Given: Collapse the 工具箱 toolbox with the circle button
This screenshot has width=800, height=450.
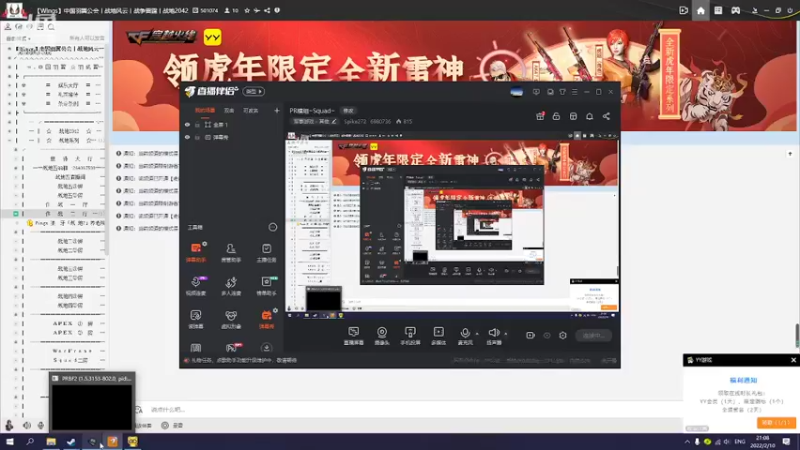Looking at the screenshot, I should [x=273, y=227].
